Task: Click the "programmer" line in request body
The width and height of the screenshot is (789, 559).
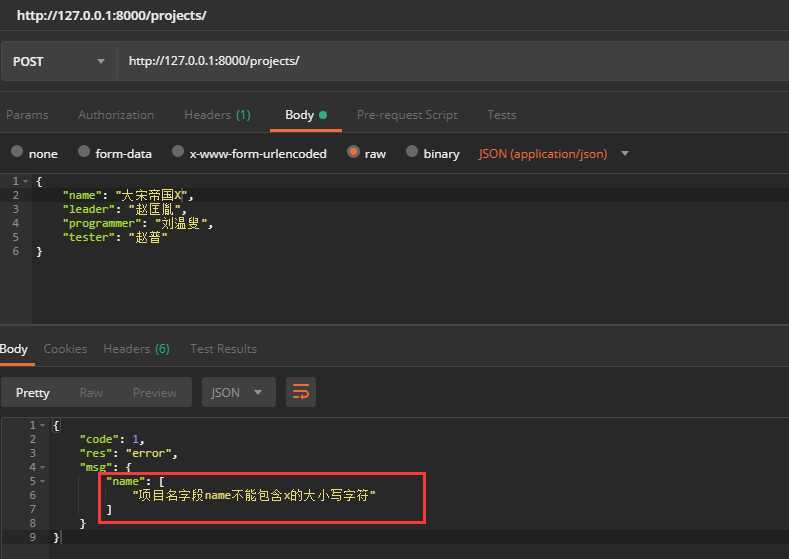Action: [x=138, y=223]
